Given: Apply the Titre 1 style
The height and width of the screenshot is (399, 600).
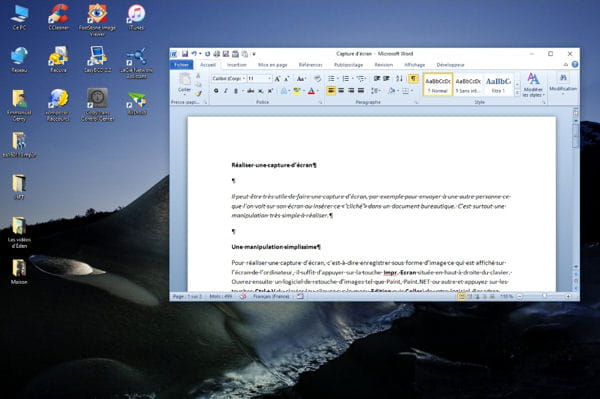Looking at the screenshot, I should (498, 85).
